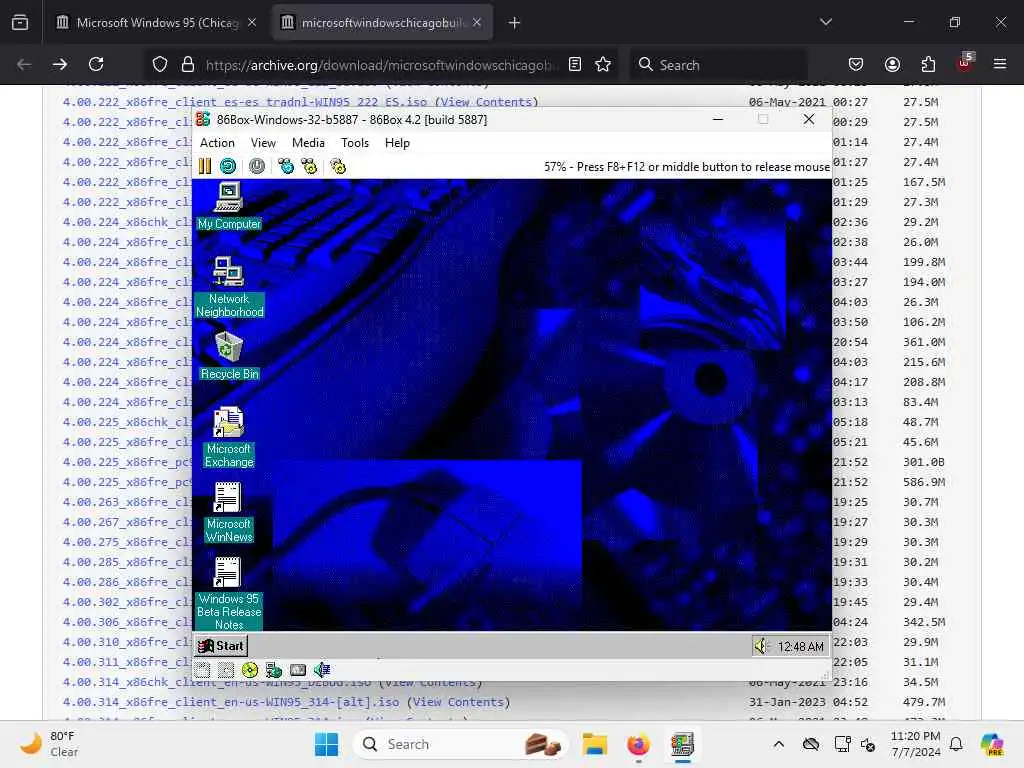Select the Network Neighborhood desktop icon

[x=229, y=287]
